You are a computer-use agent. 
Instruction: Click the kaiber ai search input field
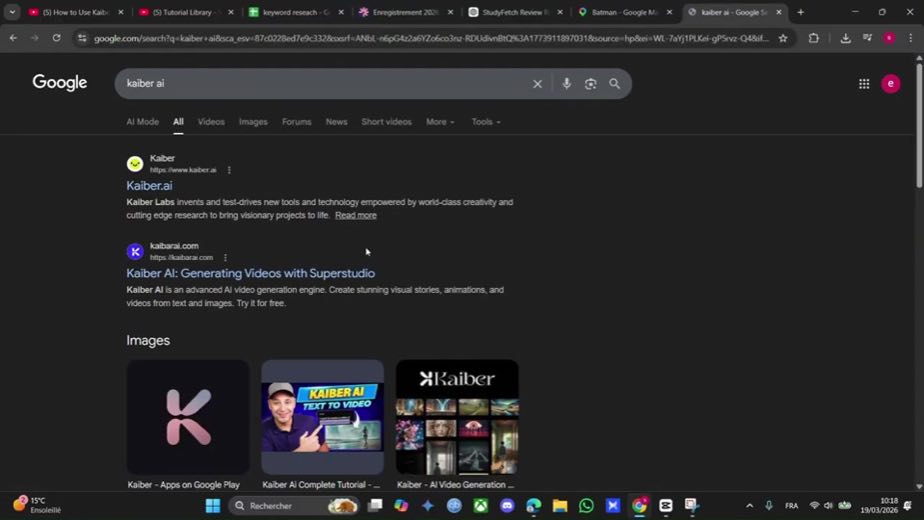324,84
